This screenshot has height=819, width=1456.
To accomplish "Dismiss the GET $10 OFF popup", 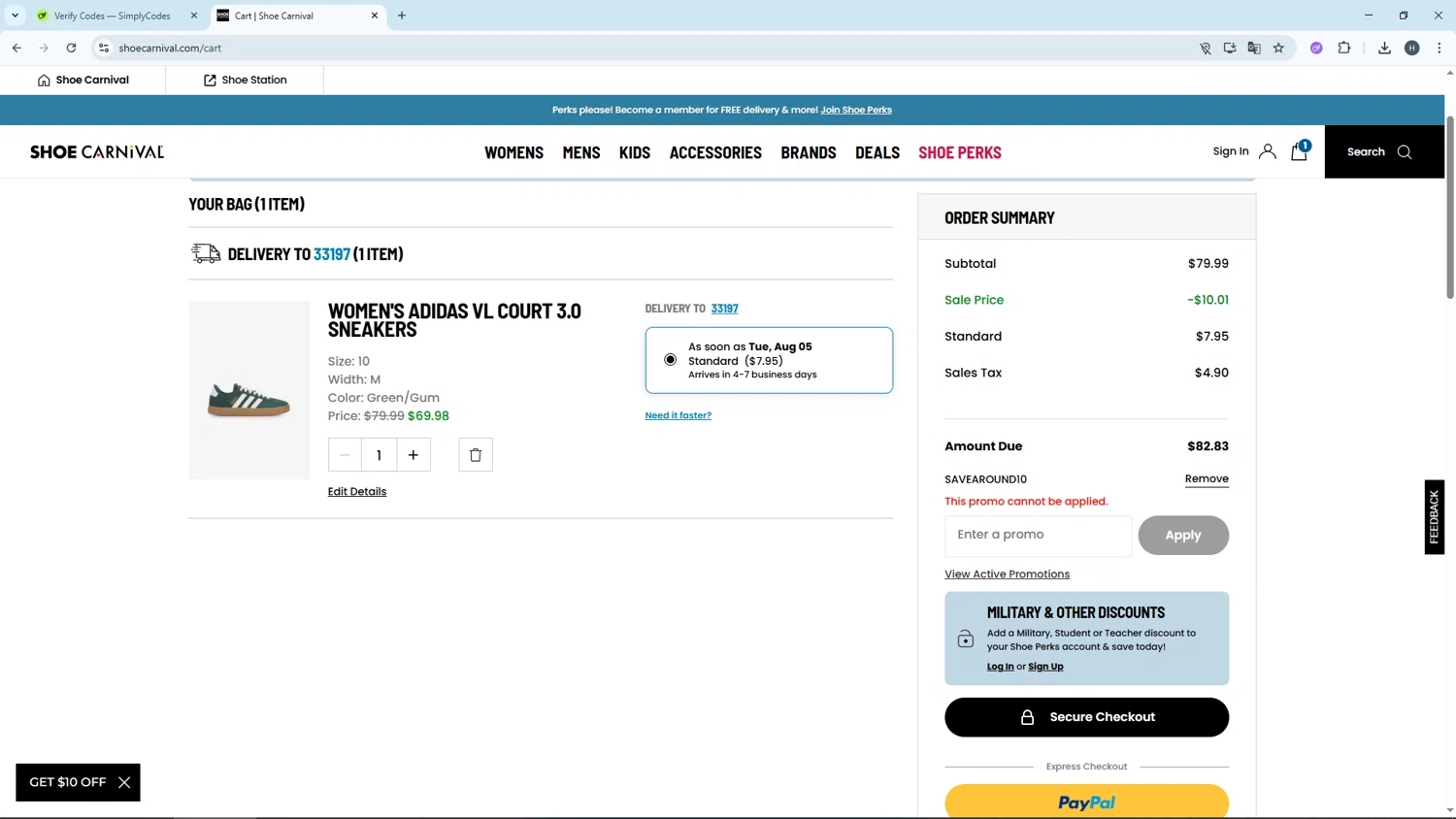I will [124, 782].
